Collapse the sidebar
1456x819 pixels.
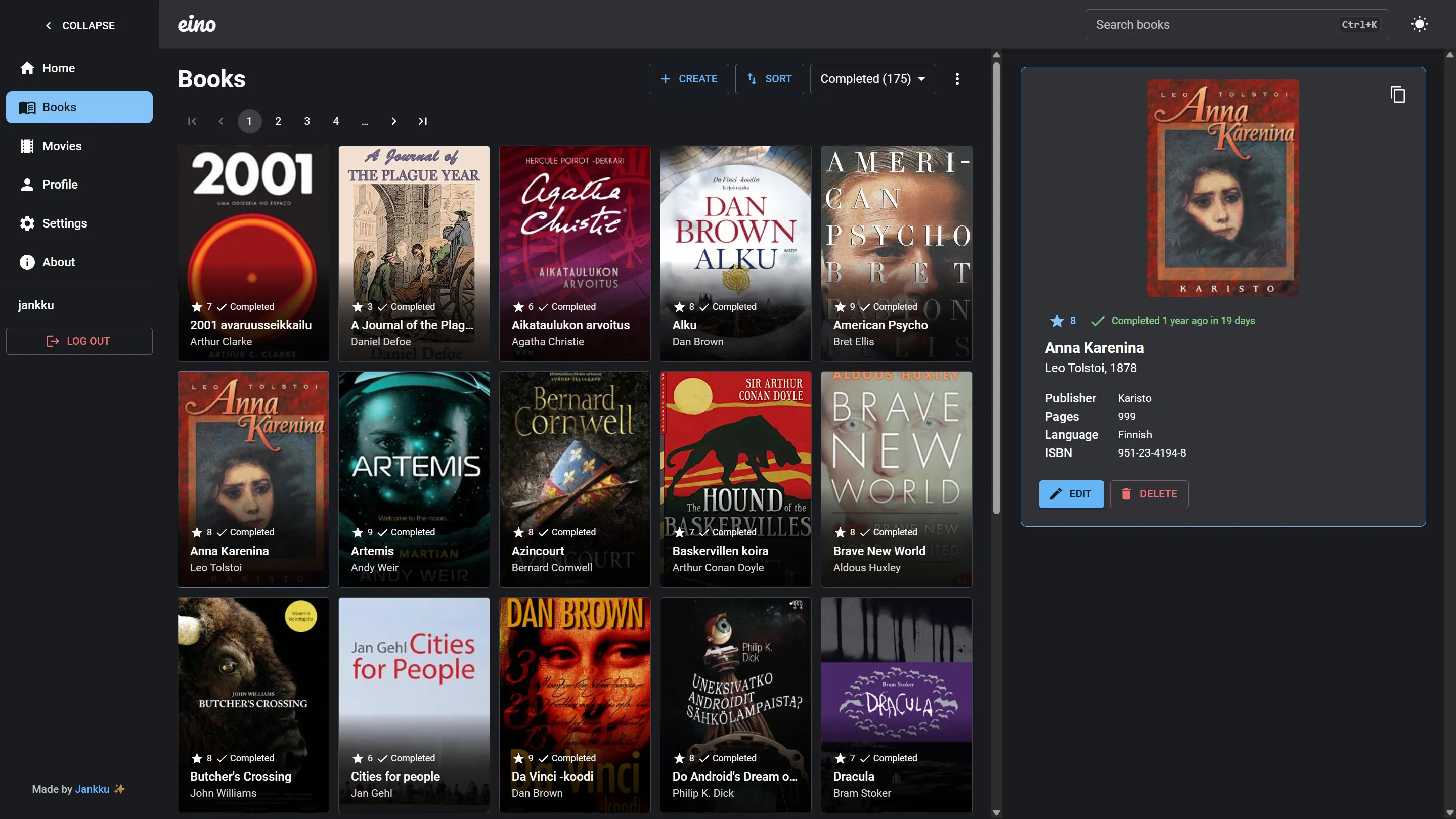click(80, 25)
